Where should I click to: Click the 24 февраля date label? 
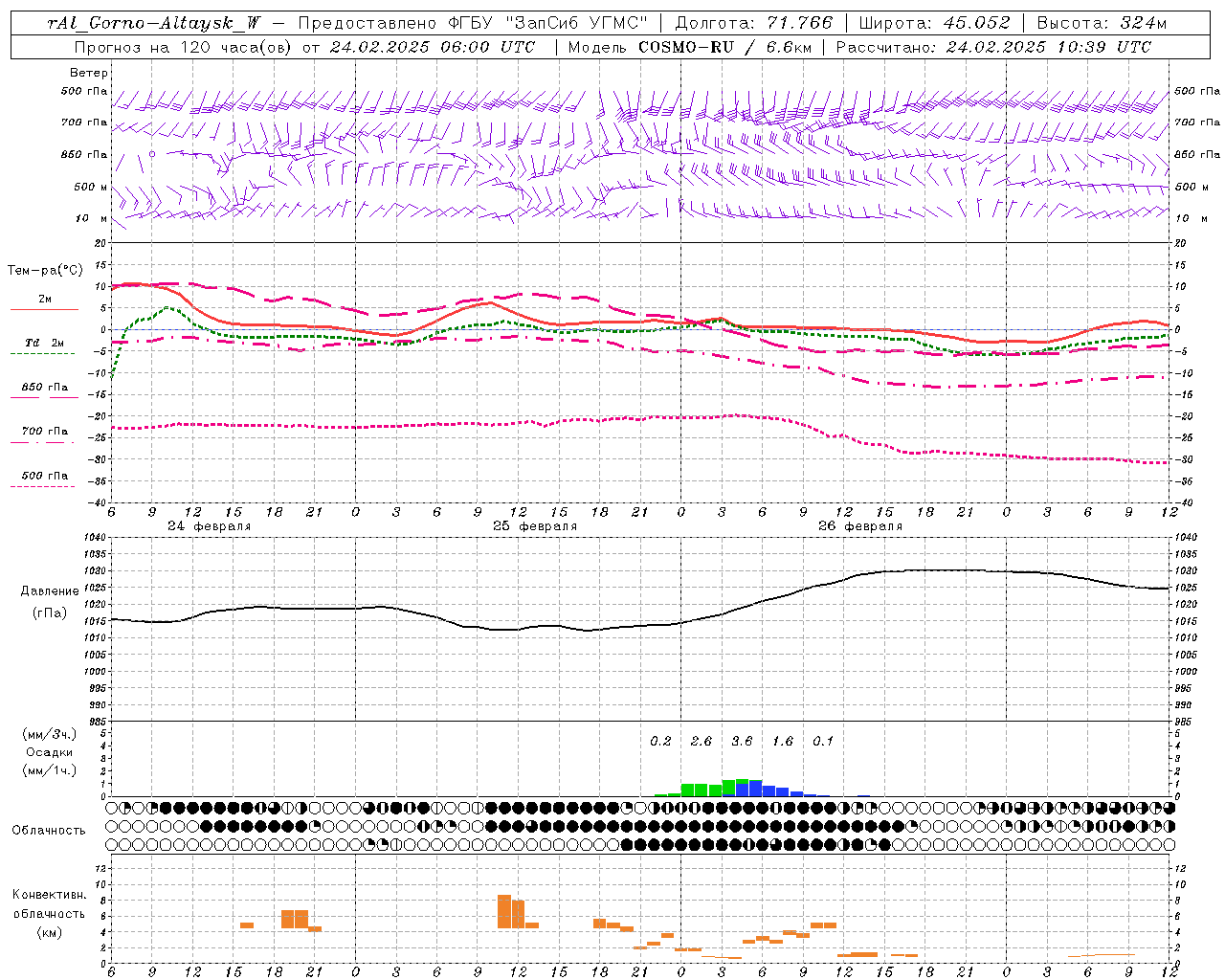point(209,526)
